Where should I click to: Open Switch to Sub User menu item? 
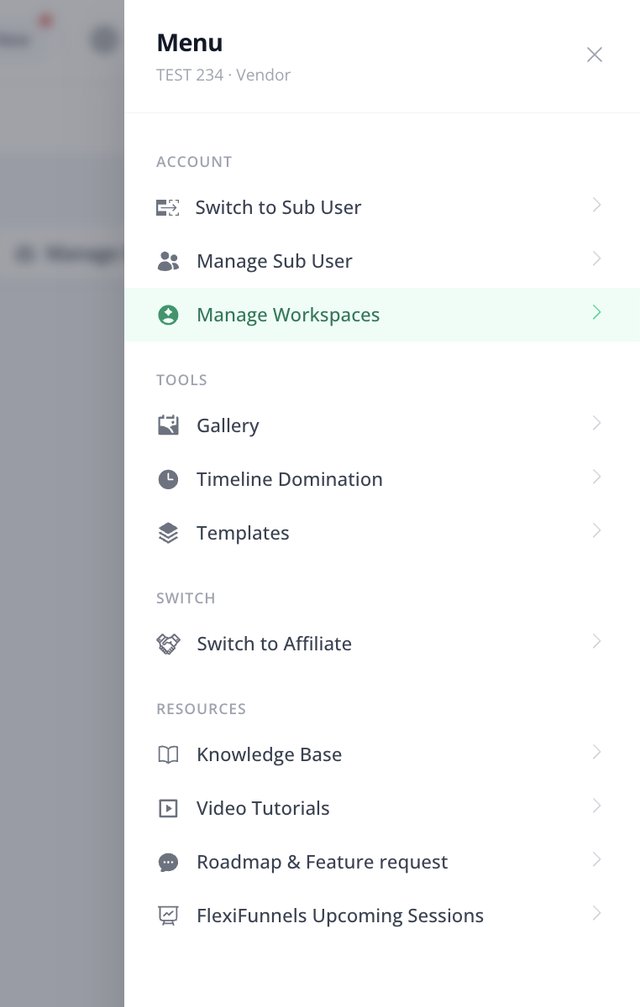coord(382,207)
